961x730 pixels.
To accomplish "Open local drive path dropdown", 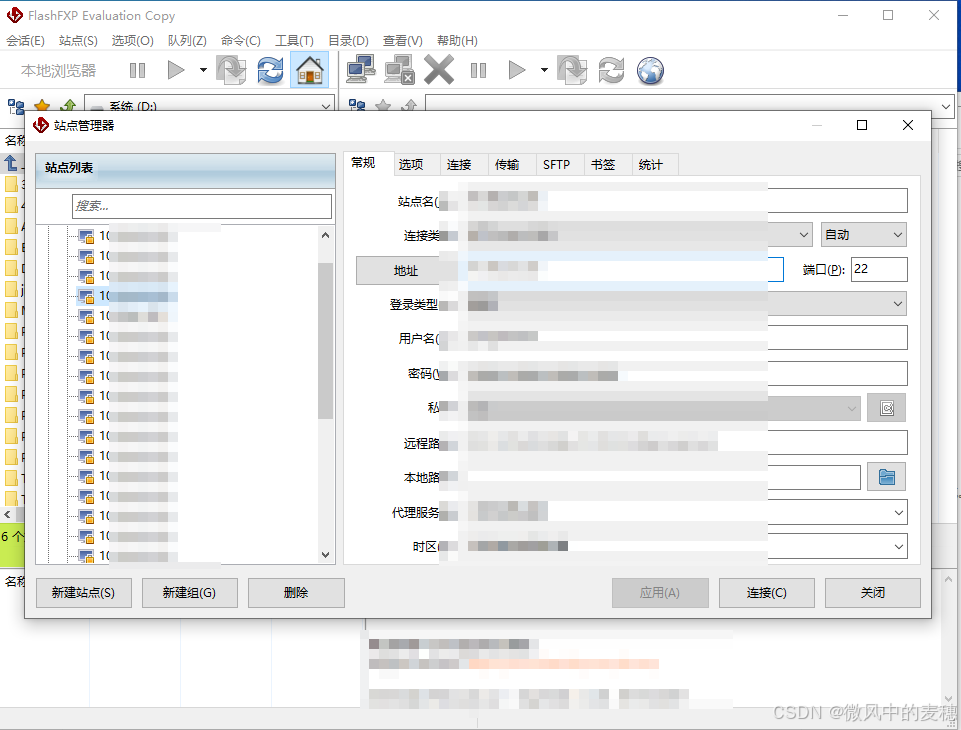I will (326, 106).
